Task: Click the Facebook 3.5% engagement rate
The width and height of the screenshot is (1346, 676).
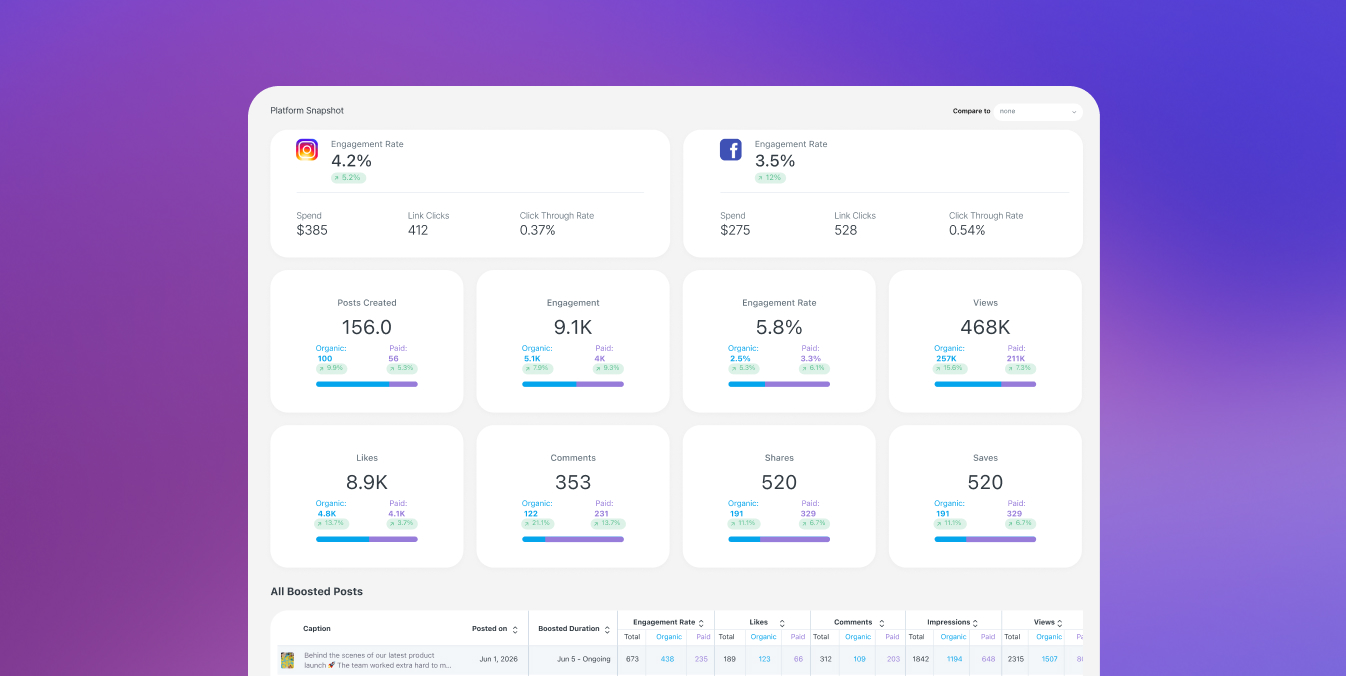Action: point(775,161)
